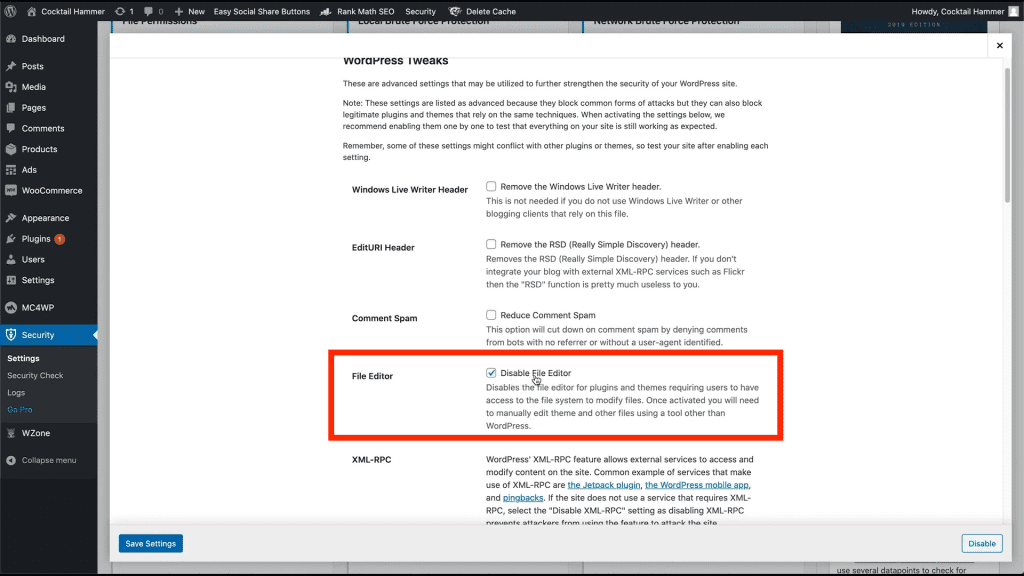Viewport: 1024px width, 576px height.
Task: Close the WordPress Tweaks modal
Action: pyautogui.click(x=999, y=45)
